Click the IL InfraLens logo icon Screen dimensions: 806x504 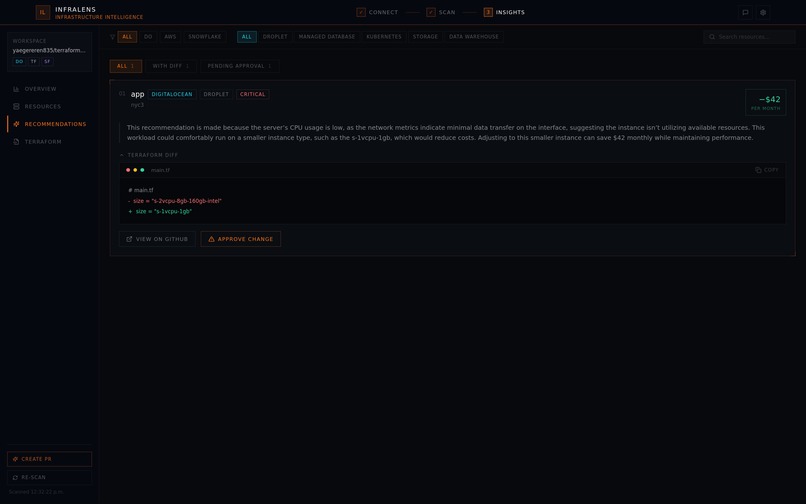pos(43,12)
